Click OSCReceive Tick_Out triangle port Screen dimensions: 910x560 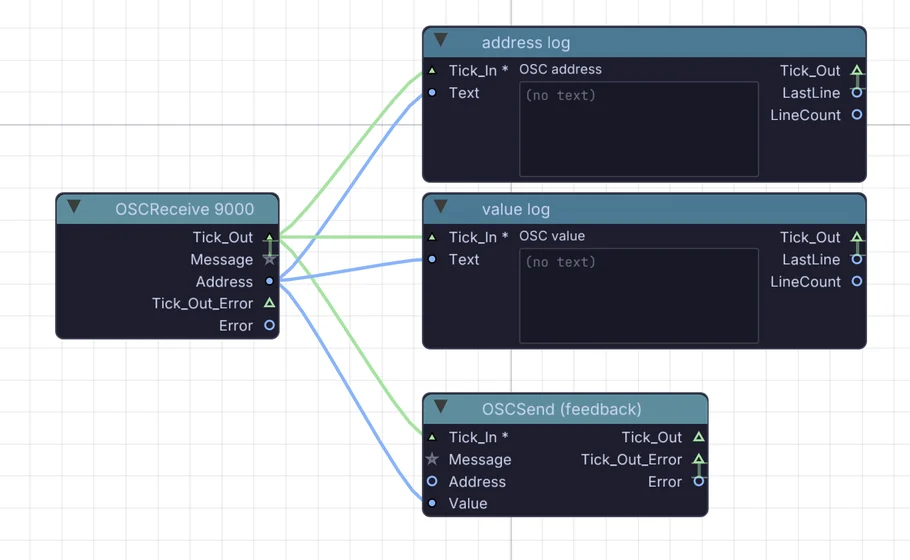click(269, 237)
